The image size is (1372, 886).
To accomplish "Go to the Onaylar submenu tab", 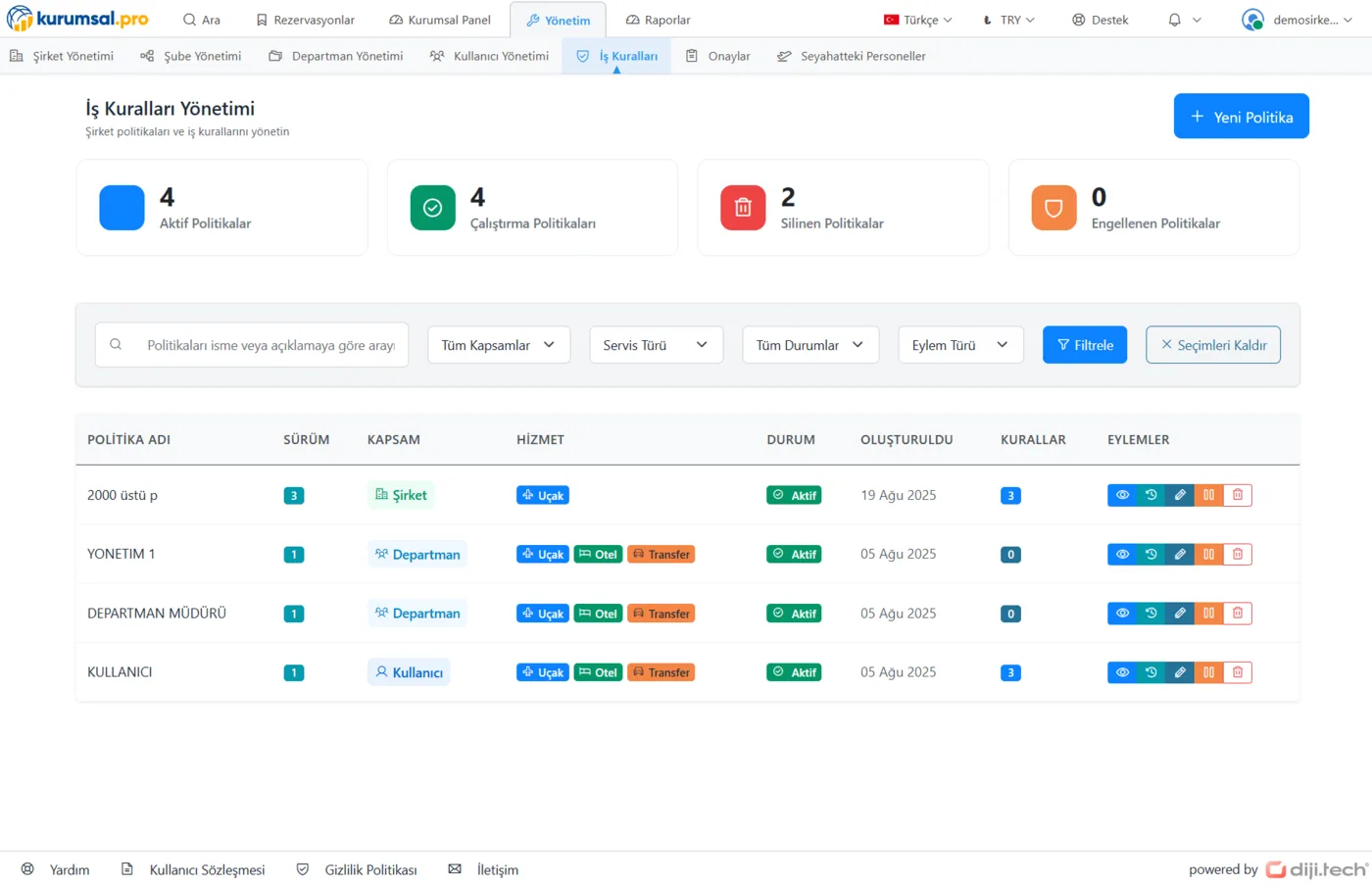I will 718,56.
